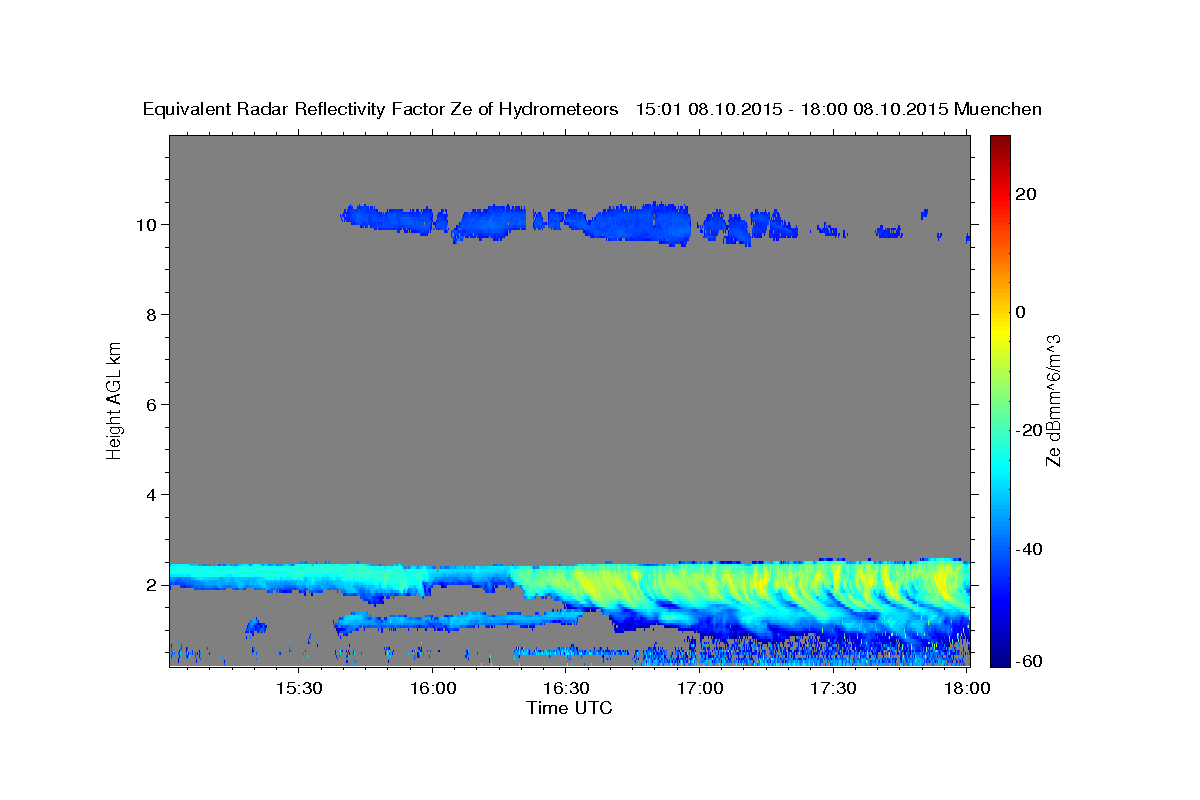The image size is (1200, 800).
Task: Click the colorbar label -60
Action: [x=1030, y=661]
